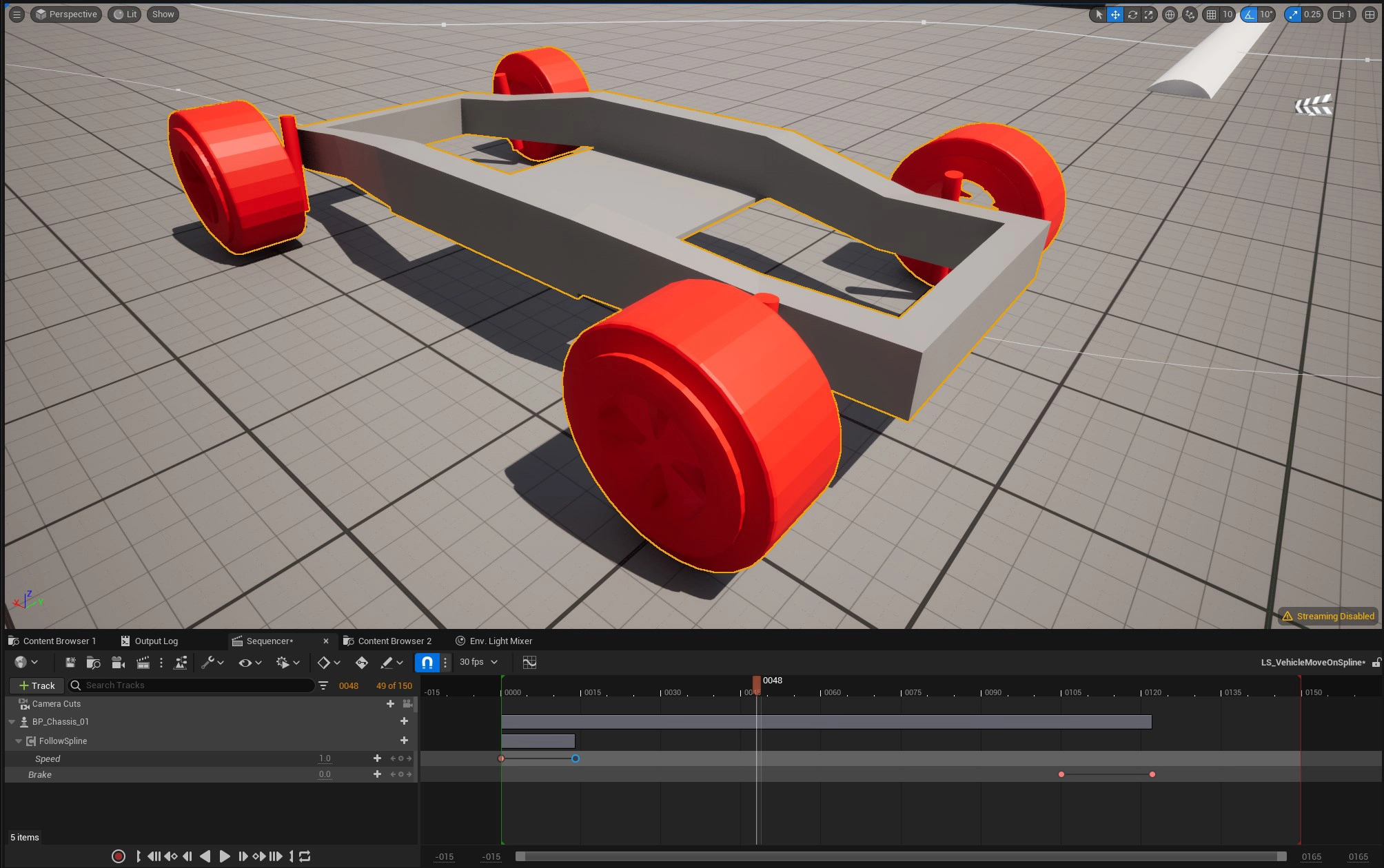Select the Scale tool in viewport toolbar
1384x868 pixels.
[x=1148, y=14]
